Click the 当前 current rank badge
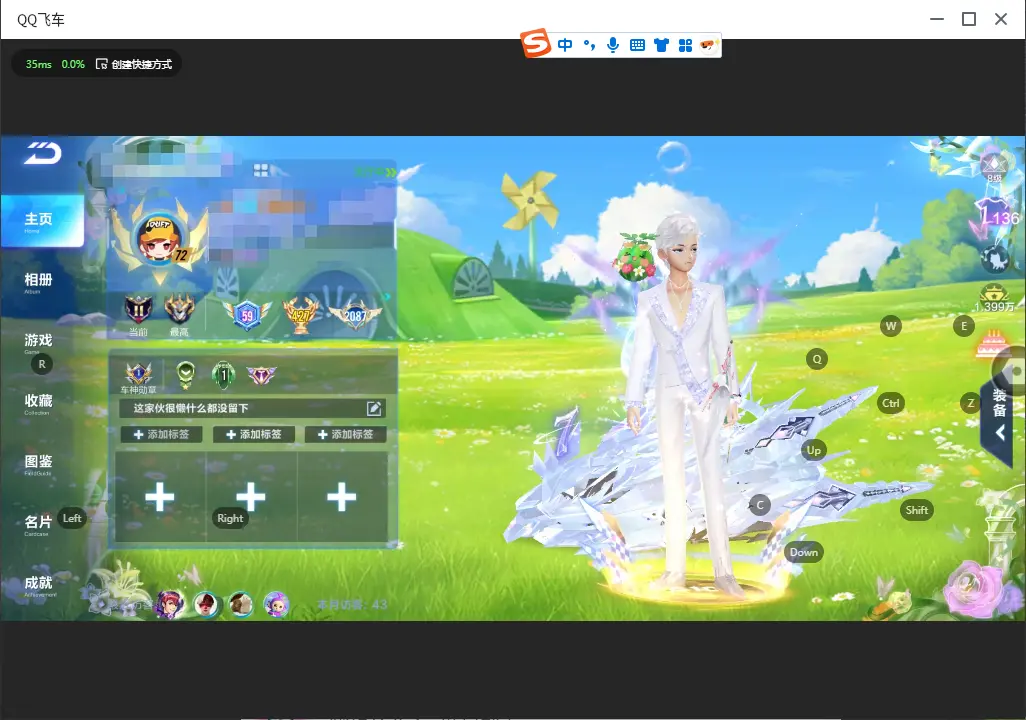Image resolution: width=1026 pixels, height=720 pixels. [x=138, y=311]
